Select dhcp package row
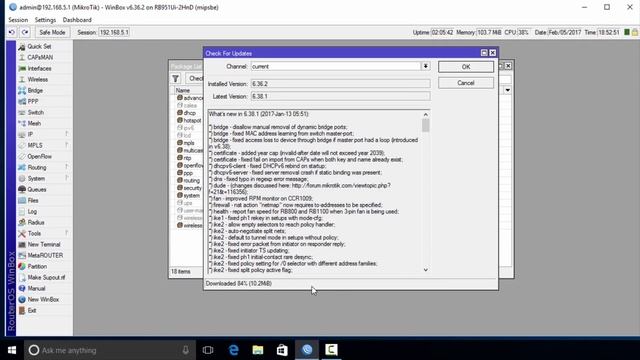 pyautogui.click(x=188, y=113)
